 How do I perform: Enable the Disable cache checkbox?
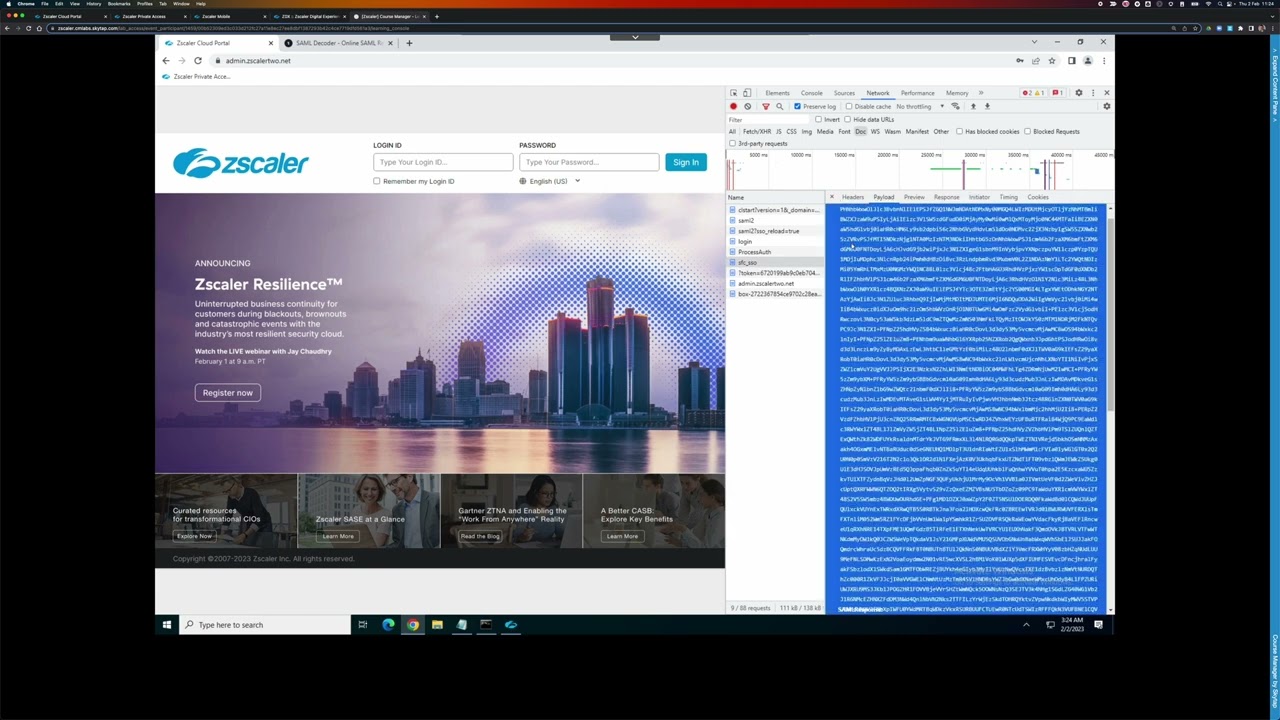(x=849, y=106)
